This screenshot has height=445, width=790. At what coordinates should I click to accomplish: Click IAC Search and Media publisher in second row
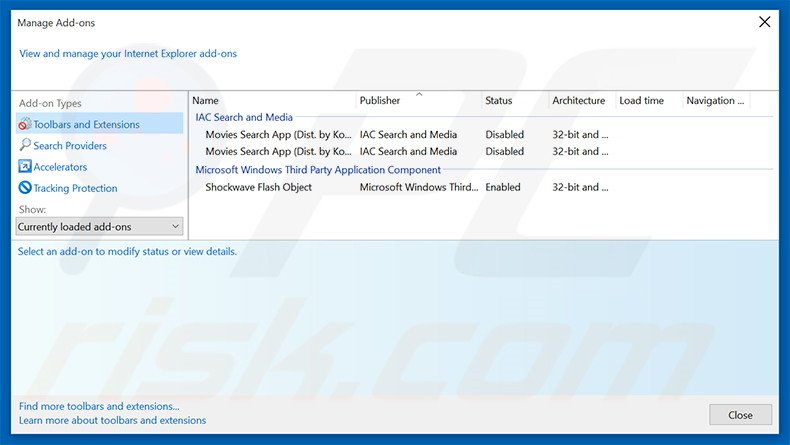(408, 151)
